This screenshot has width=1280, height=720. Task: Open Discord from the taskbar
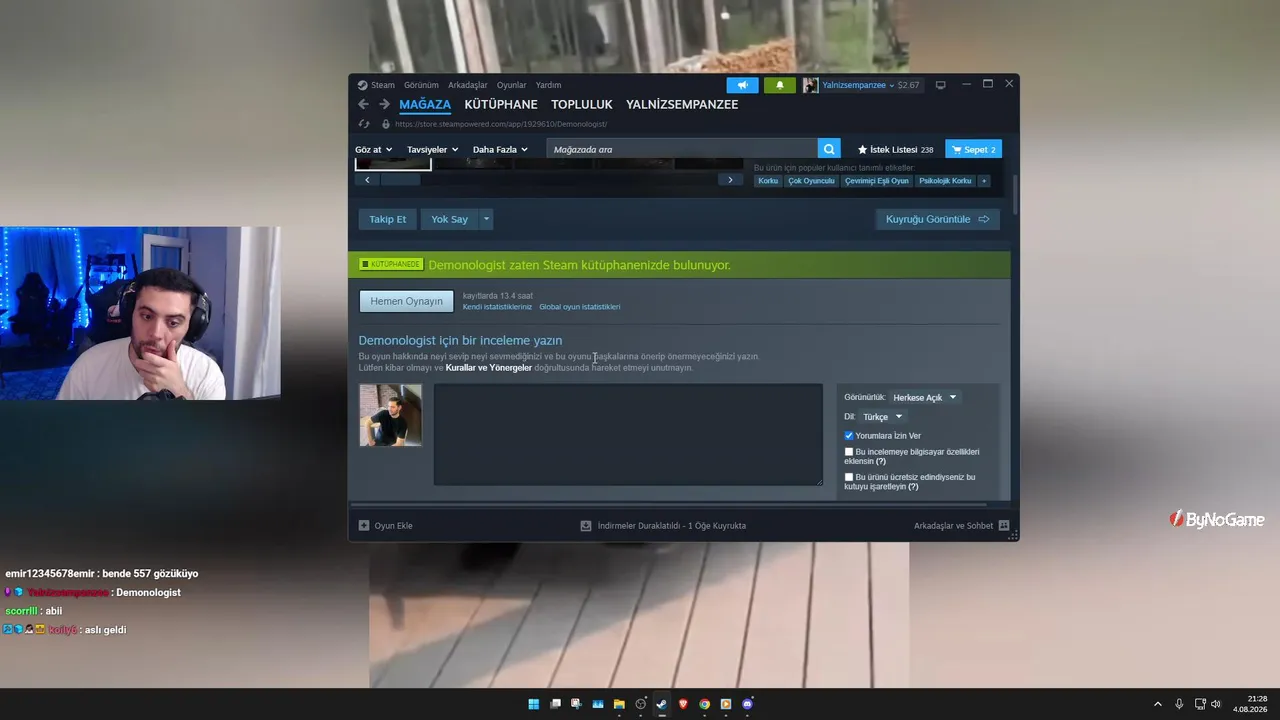pyautogui.click(x=748, y=704)
